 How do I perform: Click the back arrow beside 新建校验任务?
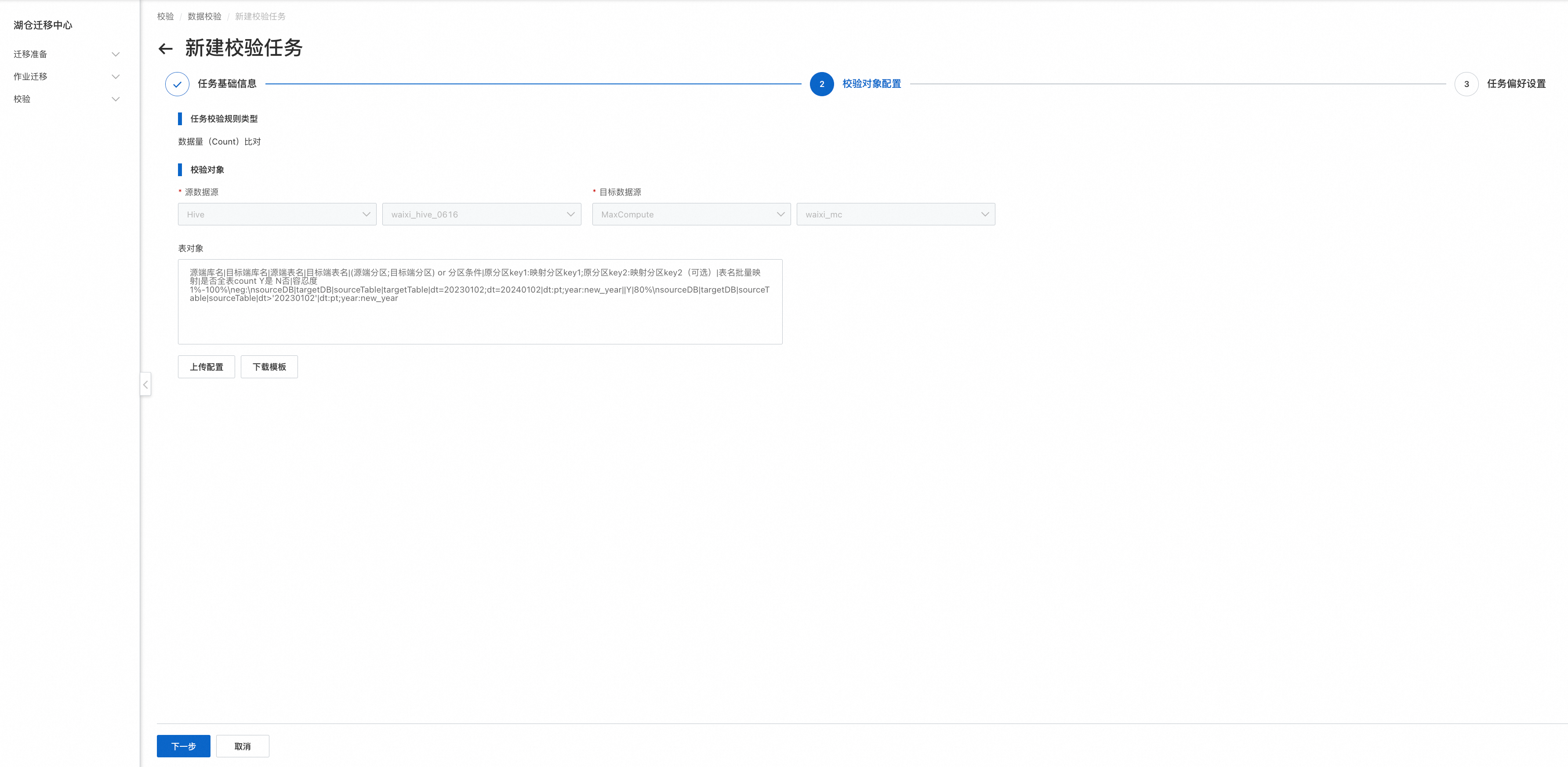click(x=166, y=49)
